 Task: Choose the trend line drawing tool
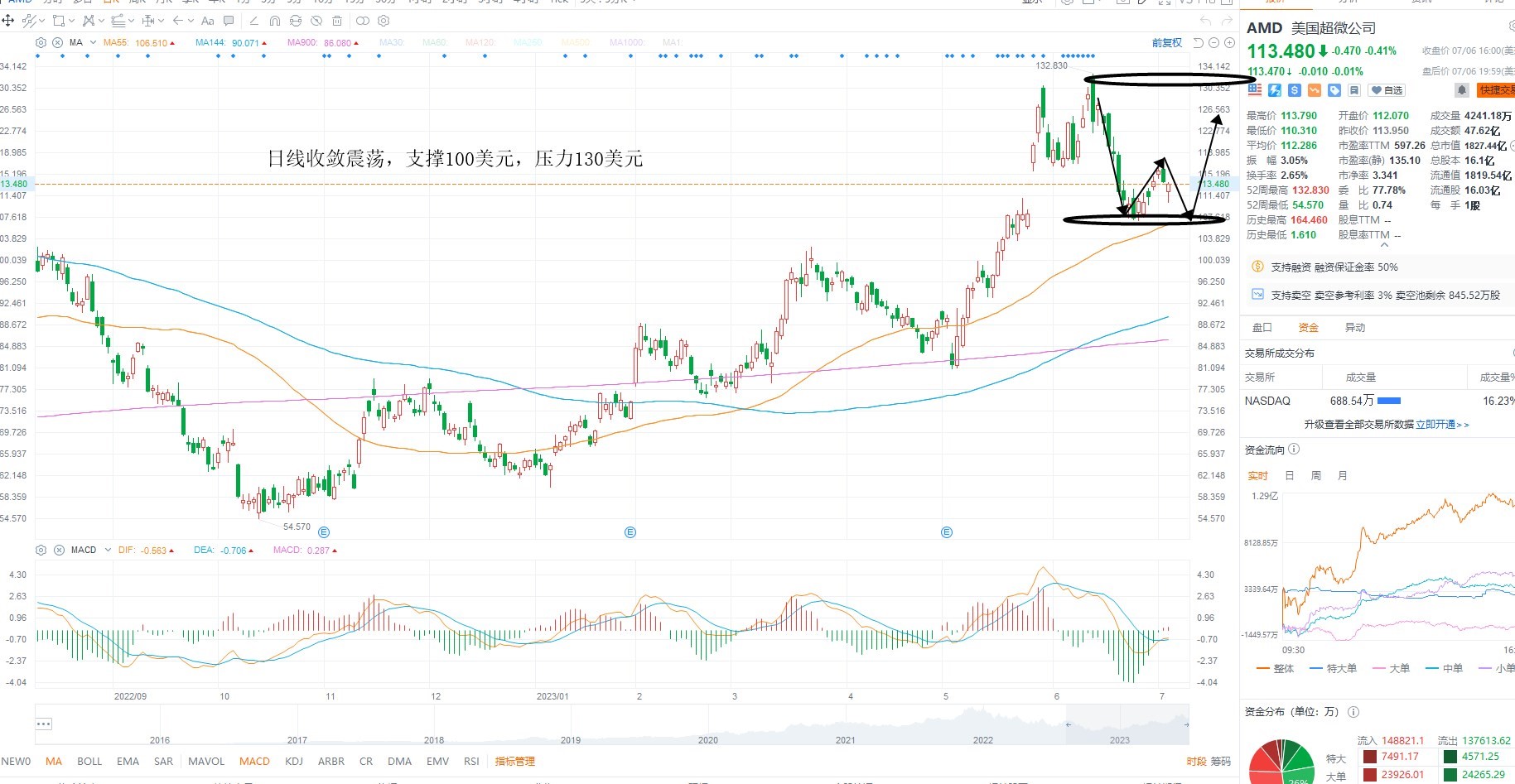point(29,21)
